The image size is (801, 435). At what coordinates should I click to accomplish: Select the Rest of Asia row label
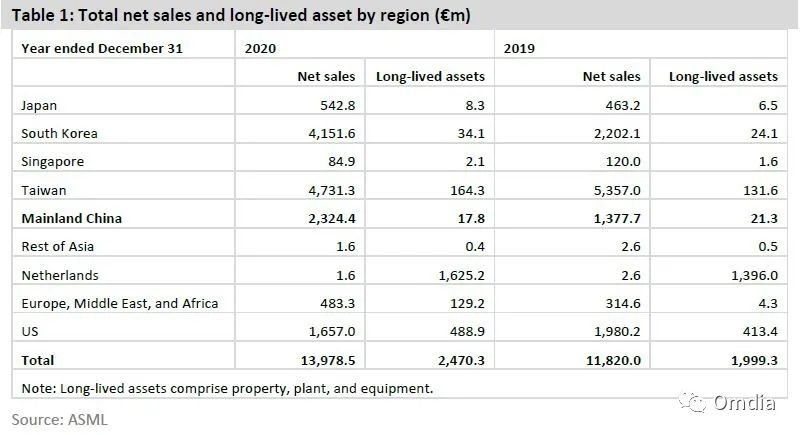[x=58, y=246]
